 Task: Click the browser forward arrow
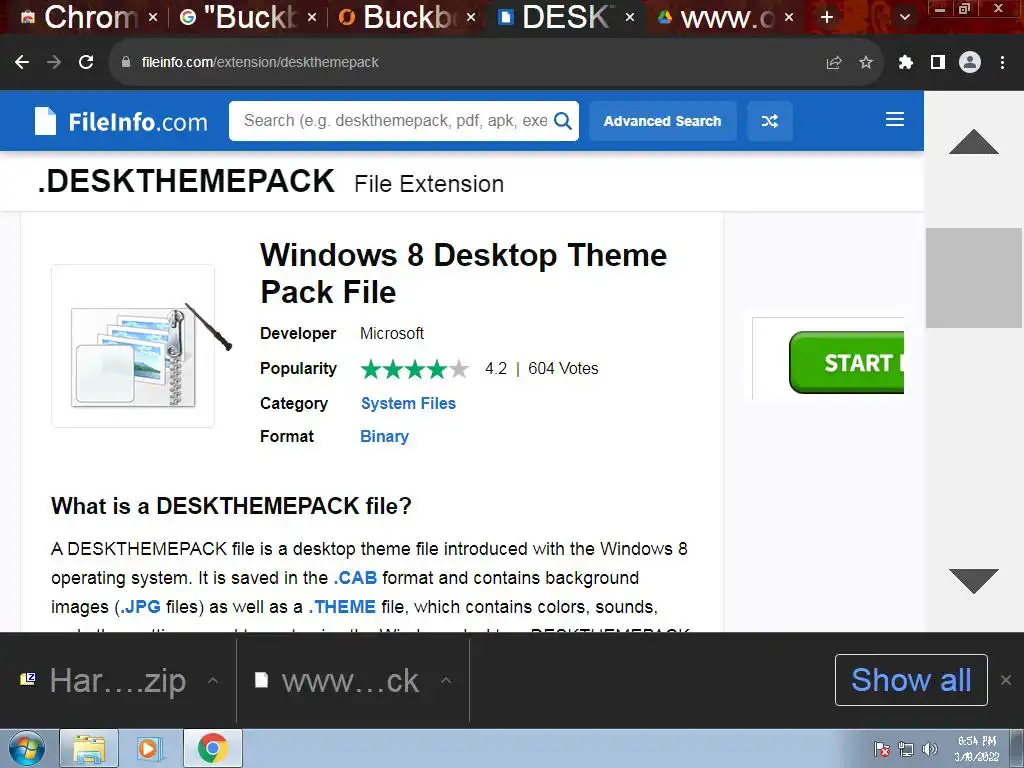(54, 62)
